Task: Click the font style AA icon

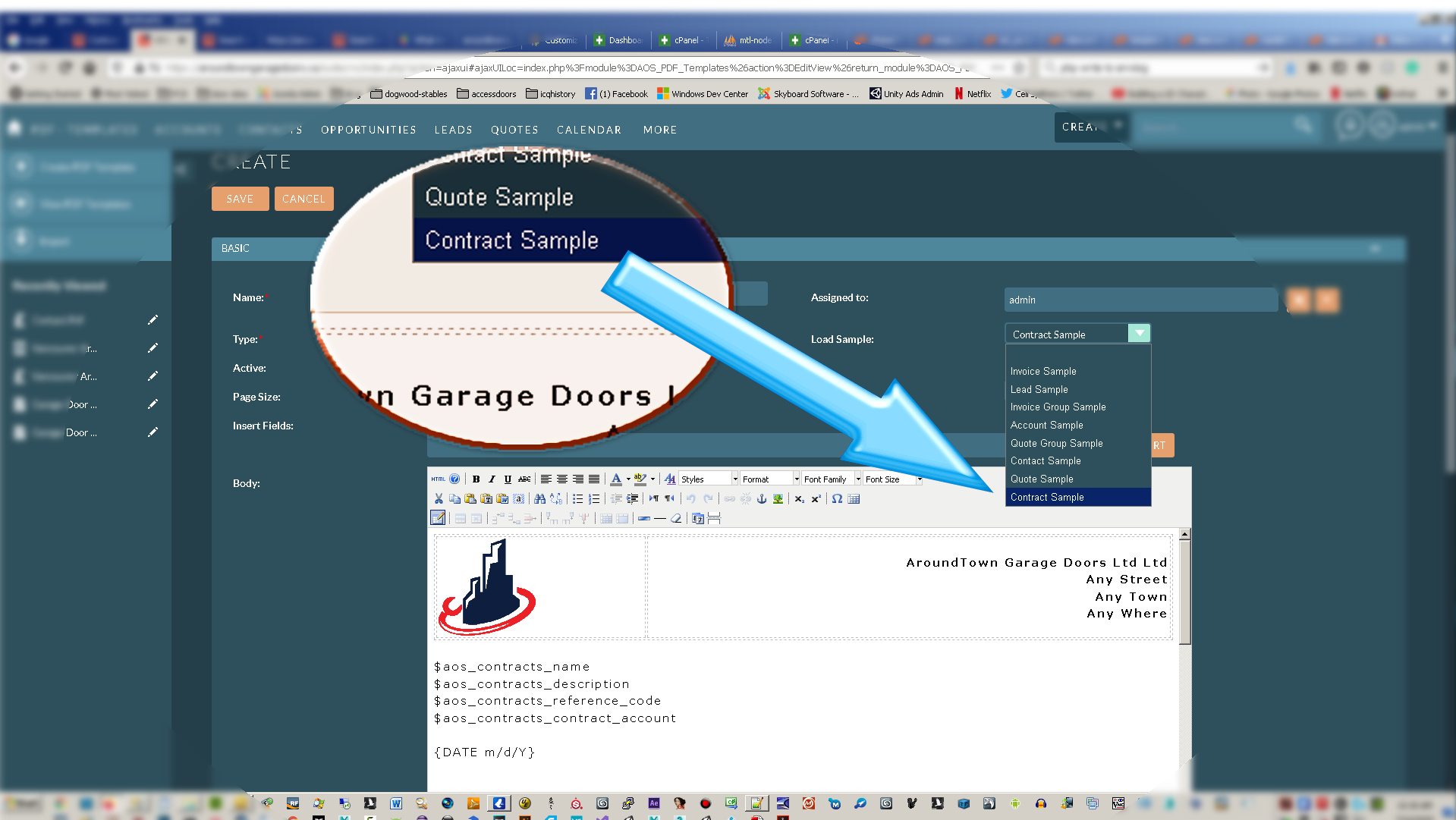Action: 670,479
